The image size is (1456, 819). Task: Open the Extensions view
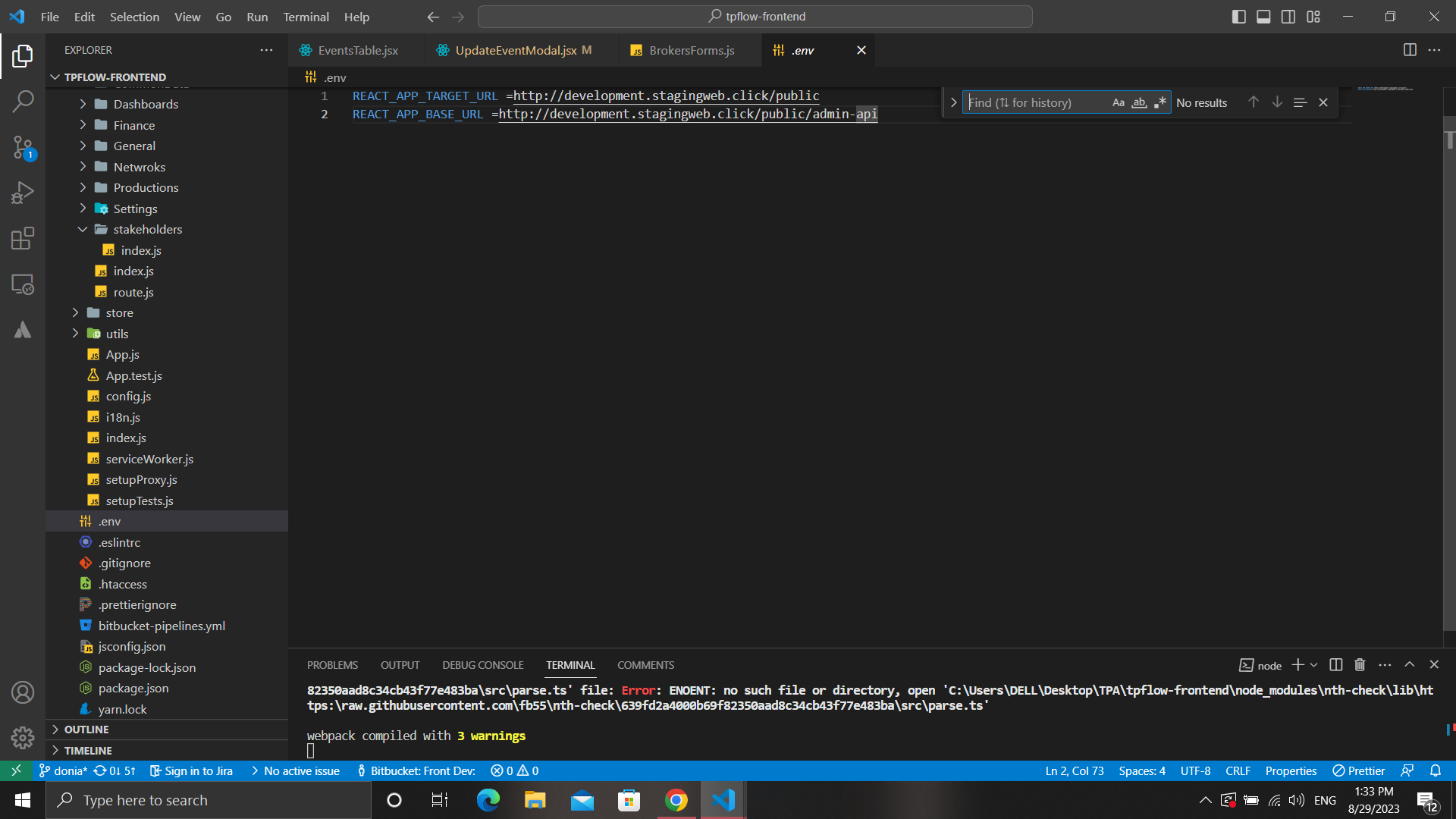click(23, 239)
